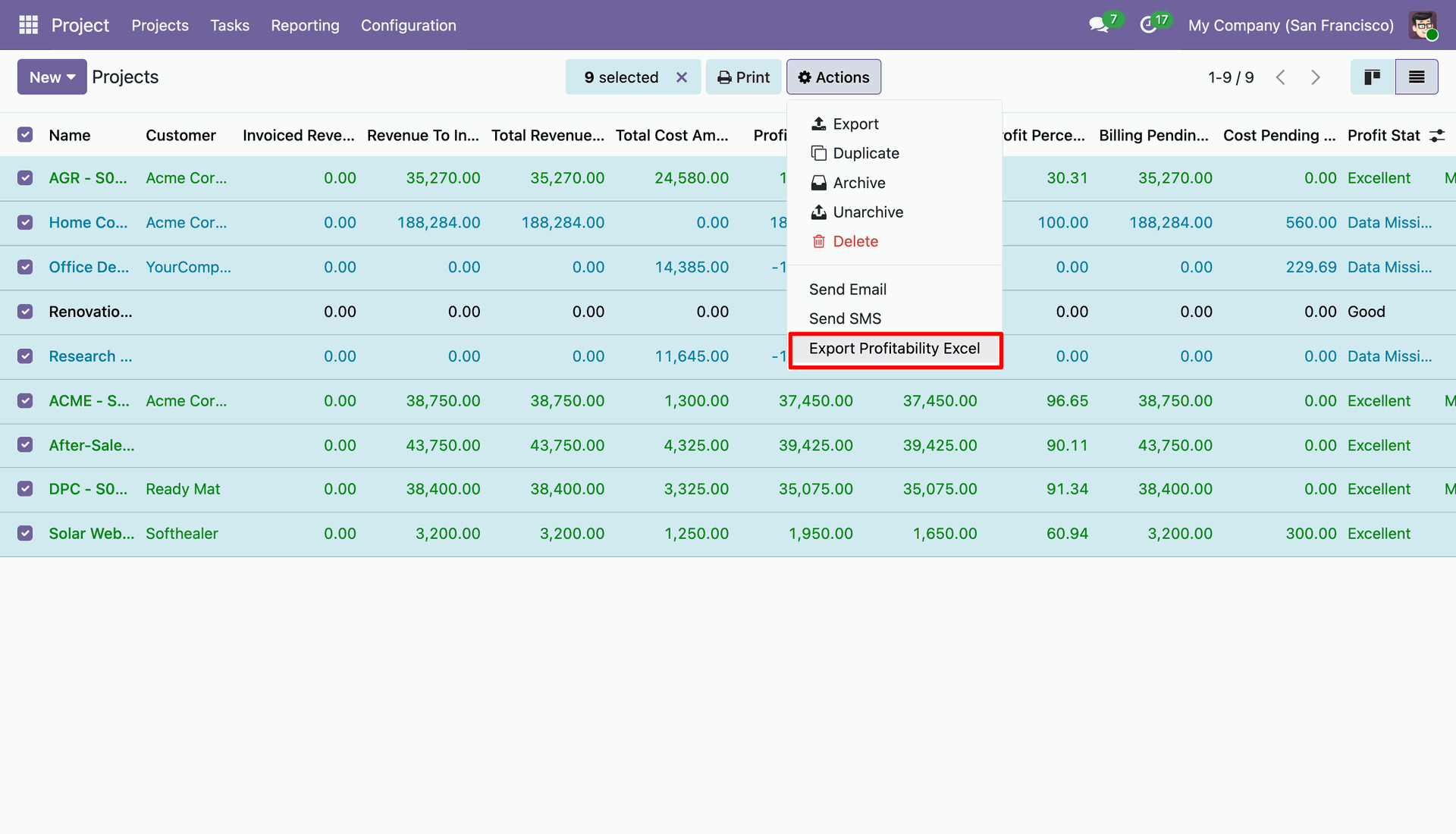Open optional columns settings icon

point(1436,136)
